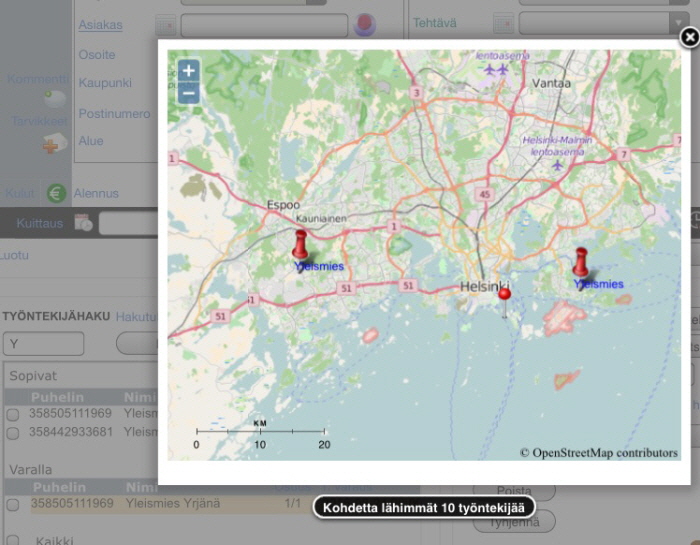The height and width of the screenshot is (545, 700).
Task: Click the Asiakas link
Action: 99,24
